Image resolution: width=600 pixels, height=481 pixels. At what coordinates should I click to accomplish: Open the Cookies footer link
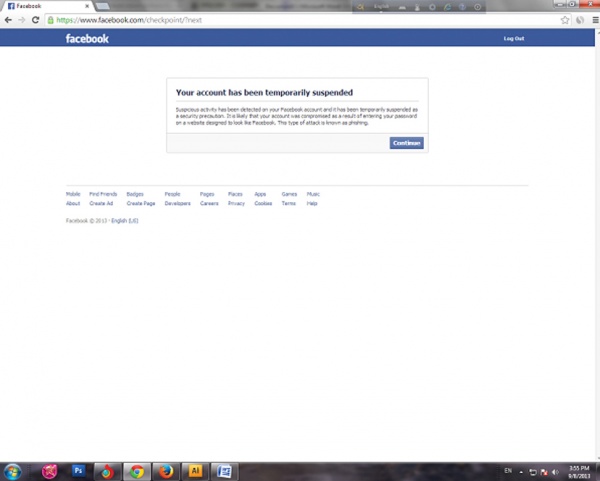tap(263, 203)
